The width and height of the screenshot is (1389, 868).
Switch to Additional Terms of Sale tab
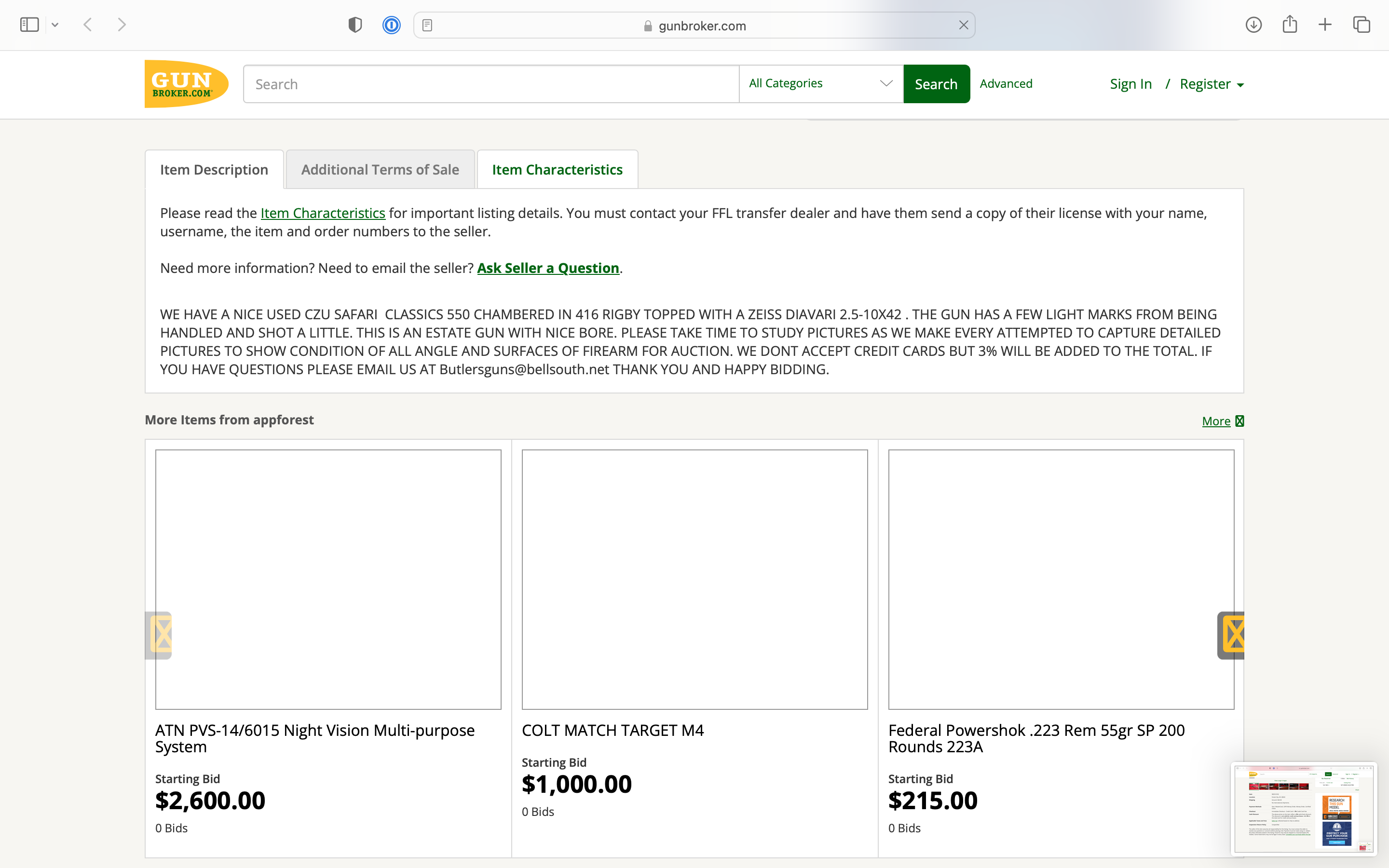click(x=380, y=169)
